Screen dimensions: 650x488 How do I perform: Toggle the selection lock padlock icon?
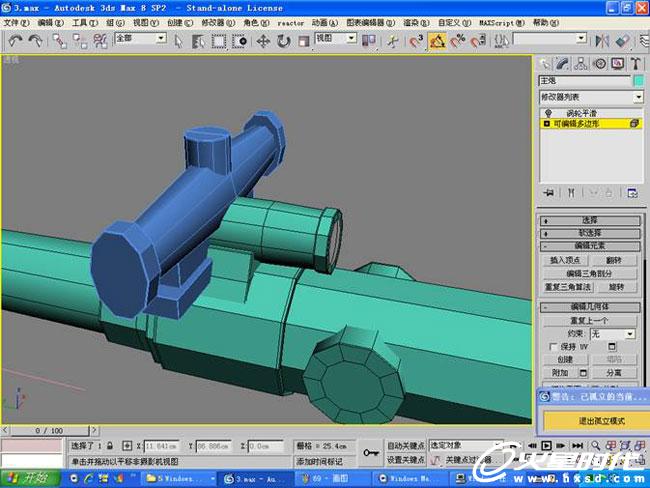click(x=110, y=446)
